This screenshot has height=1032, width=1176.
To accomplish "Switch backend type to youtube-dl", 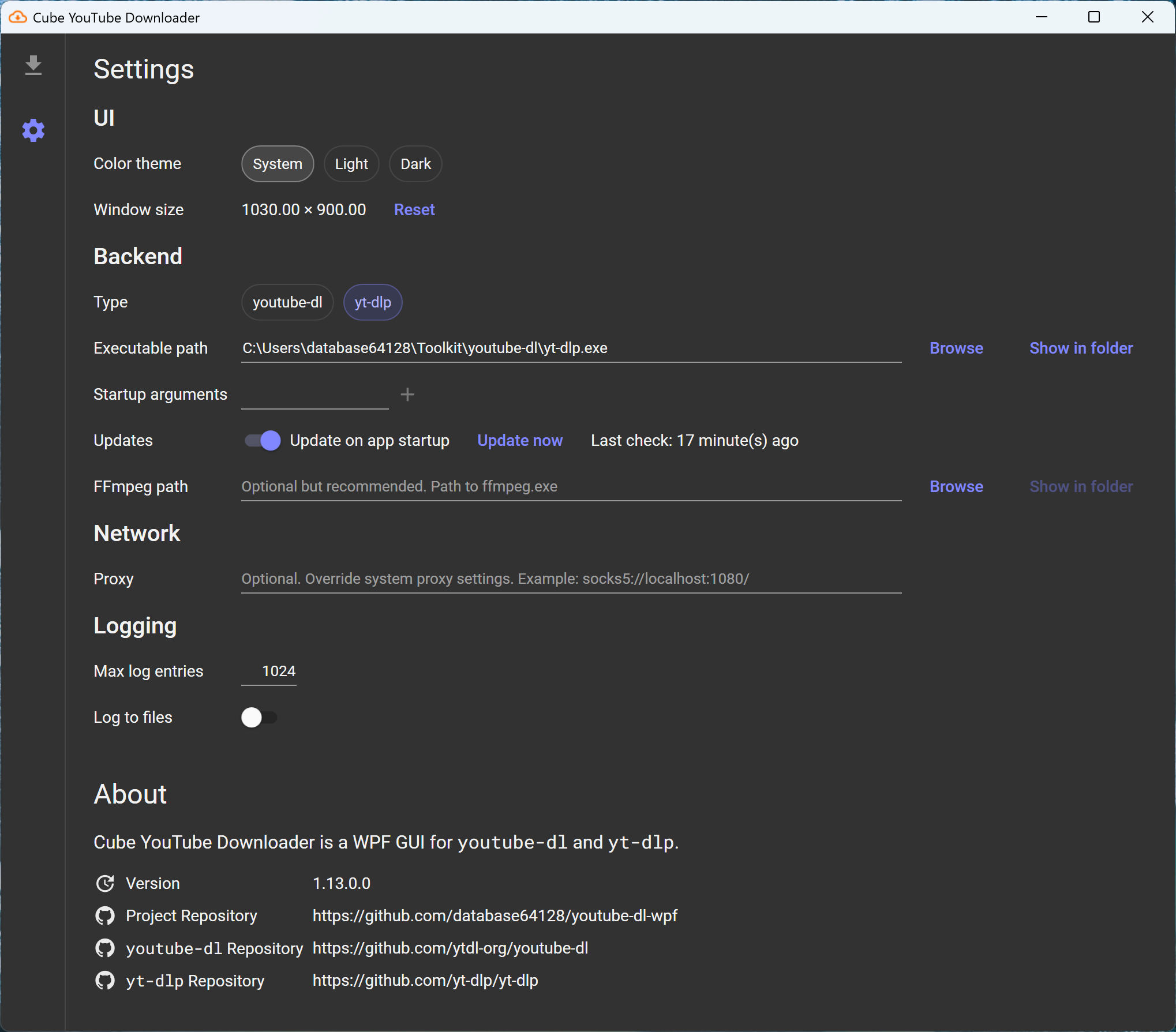I will [x=287, y=302].
